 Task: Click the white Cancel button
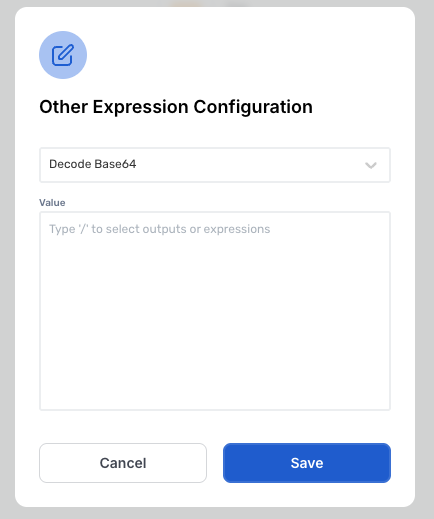pos(123,463)
